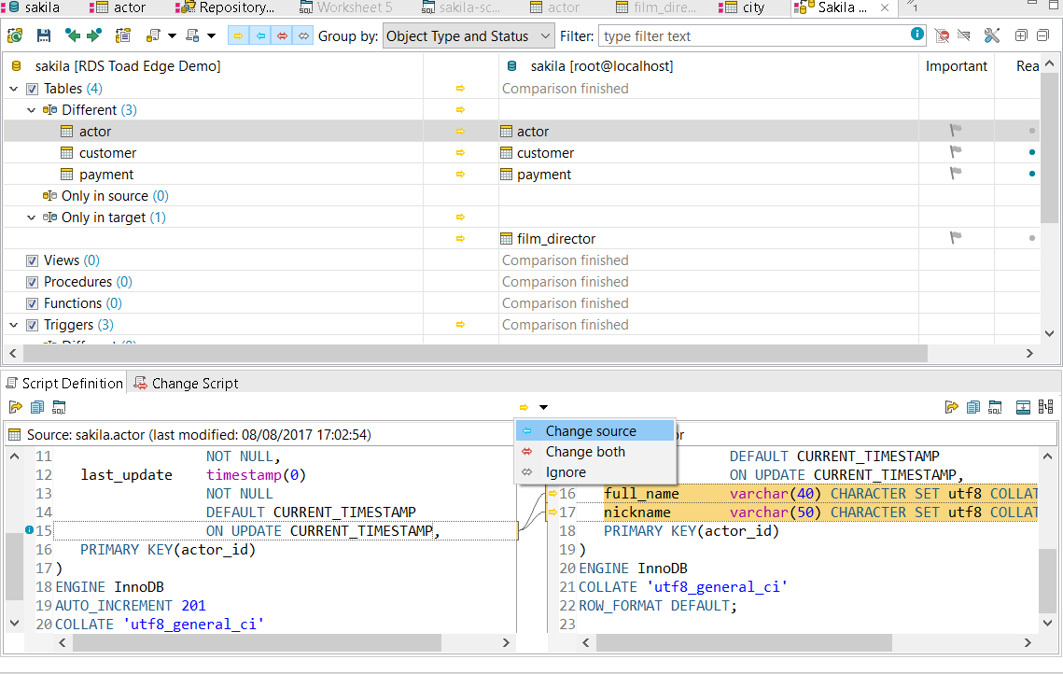Screen dimensions: 1063x674
Task: Click left pane copy script icon
Action: (37, 407)
